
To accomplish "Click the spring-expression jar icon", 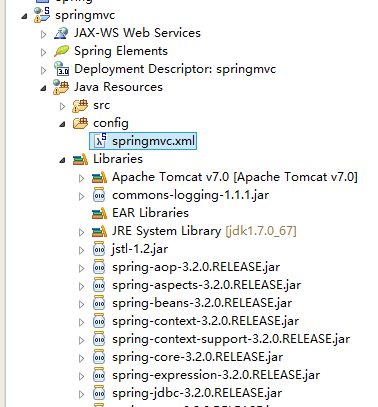I will pos(99,375).
